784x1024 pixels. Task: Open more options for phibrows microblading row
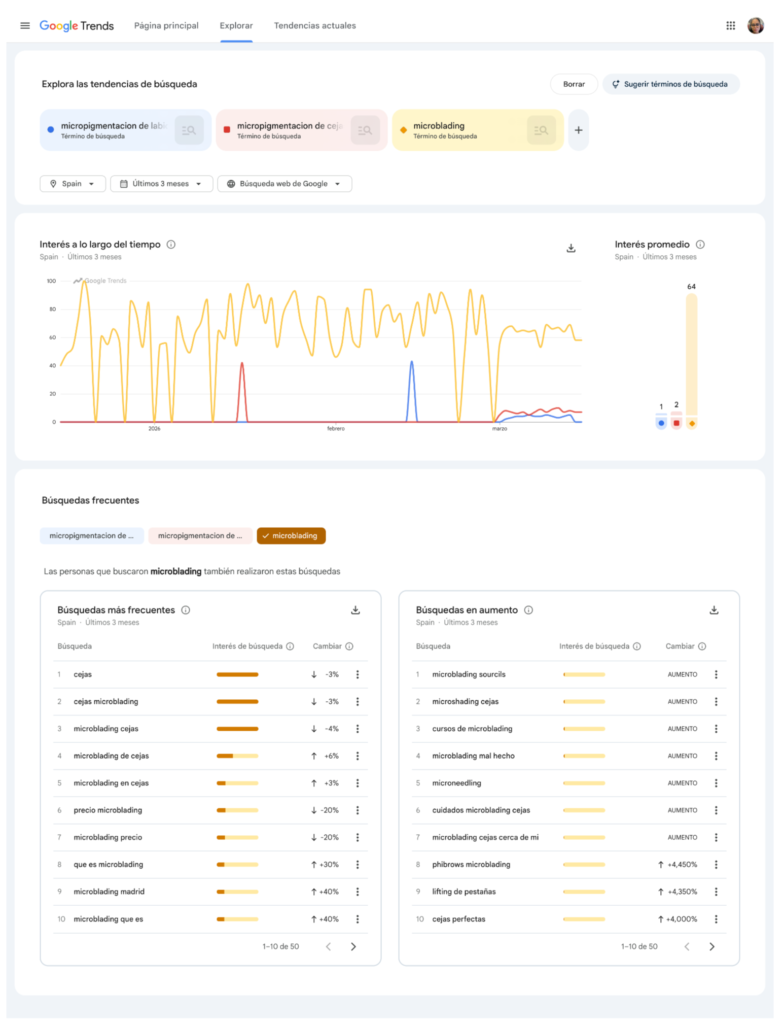point(716,864)
